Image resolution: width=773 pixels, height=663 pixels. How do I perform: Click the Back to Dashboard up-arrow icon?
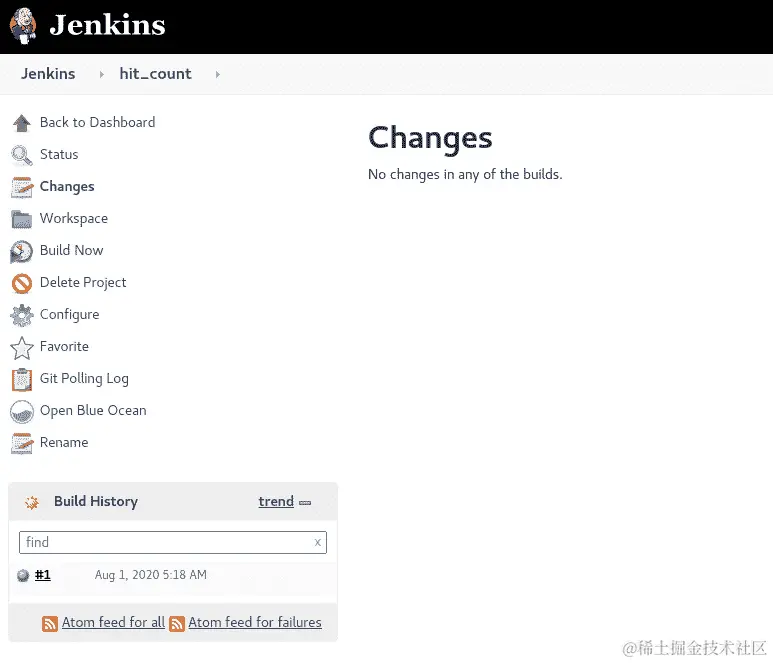tap(22, 123)
